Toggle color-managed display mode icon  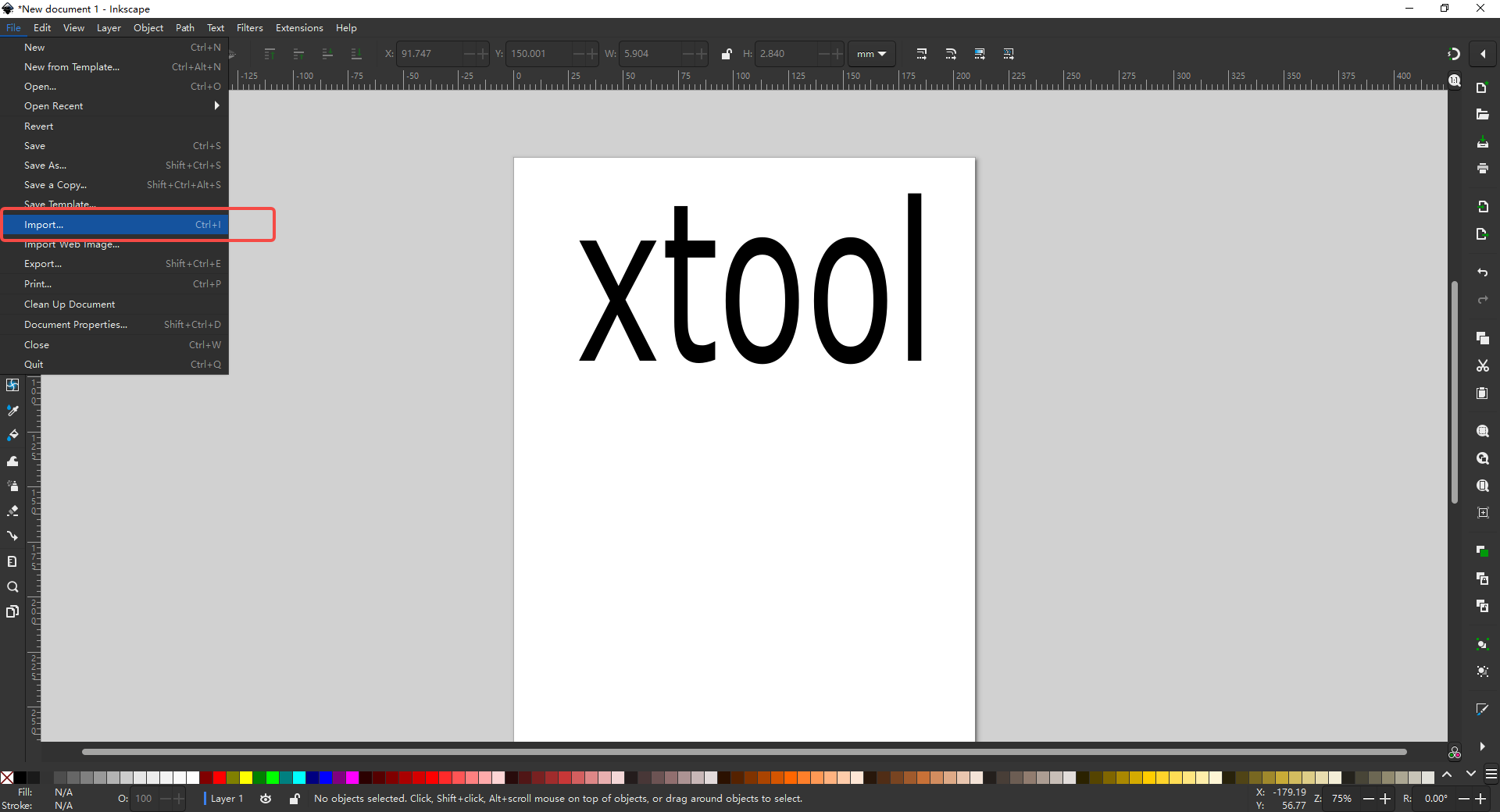[x=1454, y=753]
